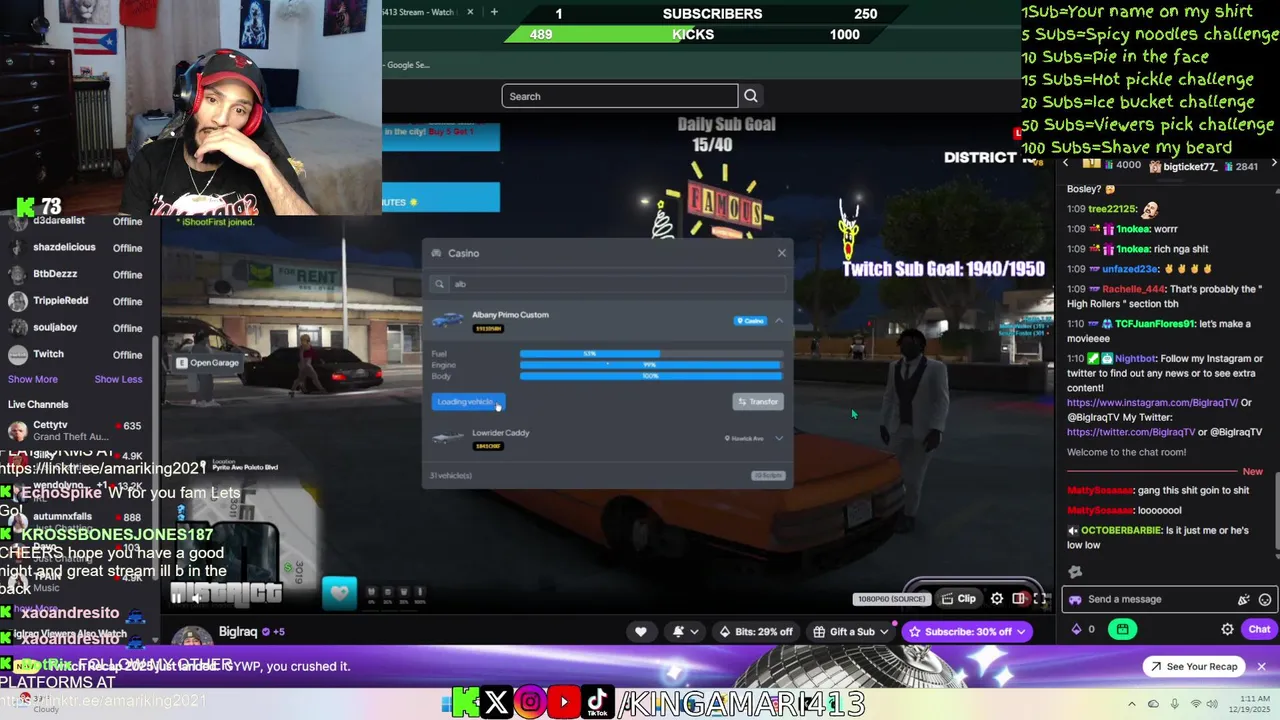Click the YouTube icon in overlay bar
This screenshot has width=1280, height=720.
click(x=564, y=702)
